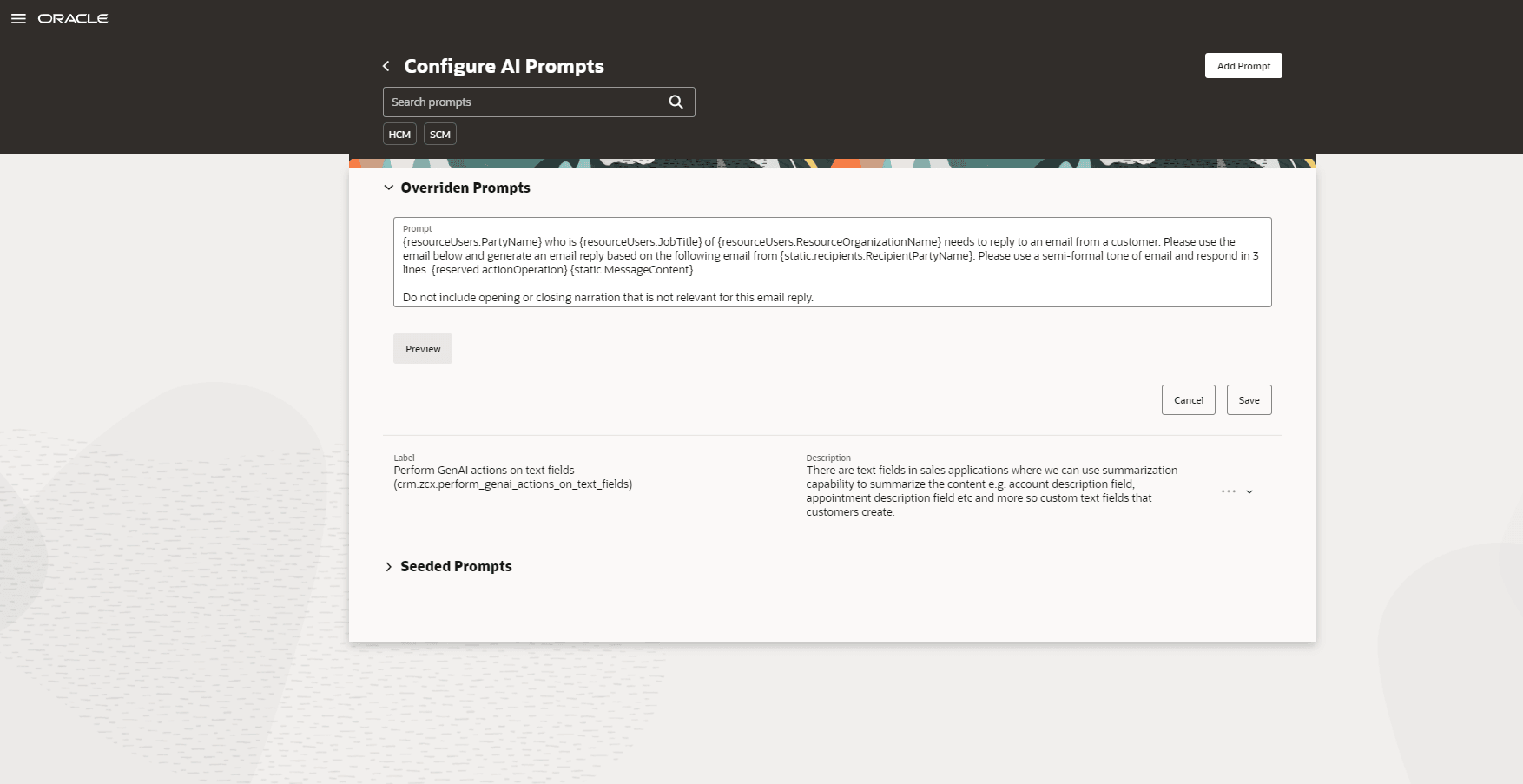This screenshot has width=1523, height=784.
Task: Save the overridden prompt
Action: 1249,399
